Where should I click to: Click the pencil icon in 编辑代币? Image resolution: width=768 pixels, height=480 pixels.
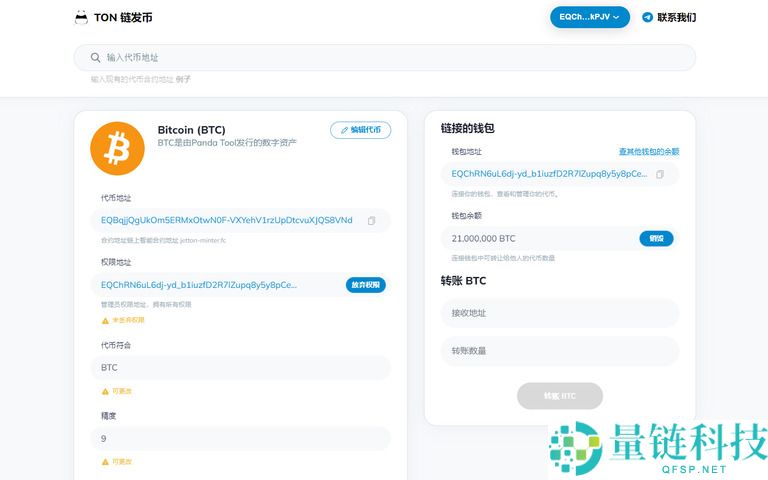click(344, 130)
